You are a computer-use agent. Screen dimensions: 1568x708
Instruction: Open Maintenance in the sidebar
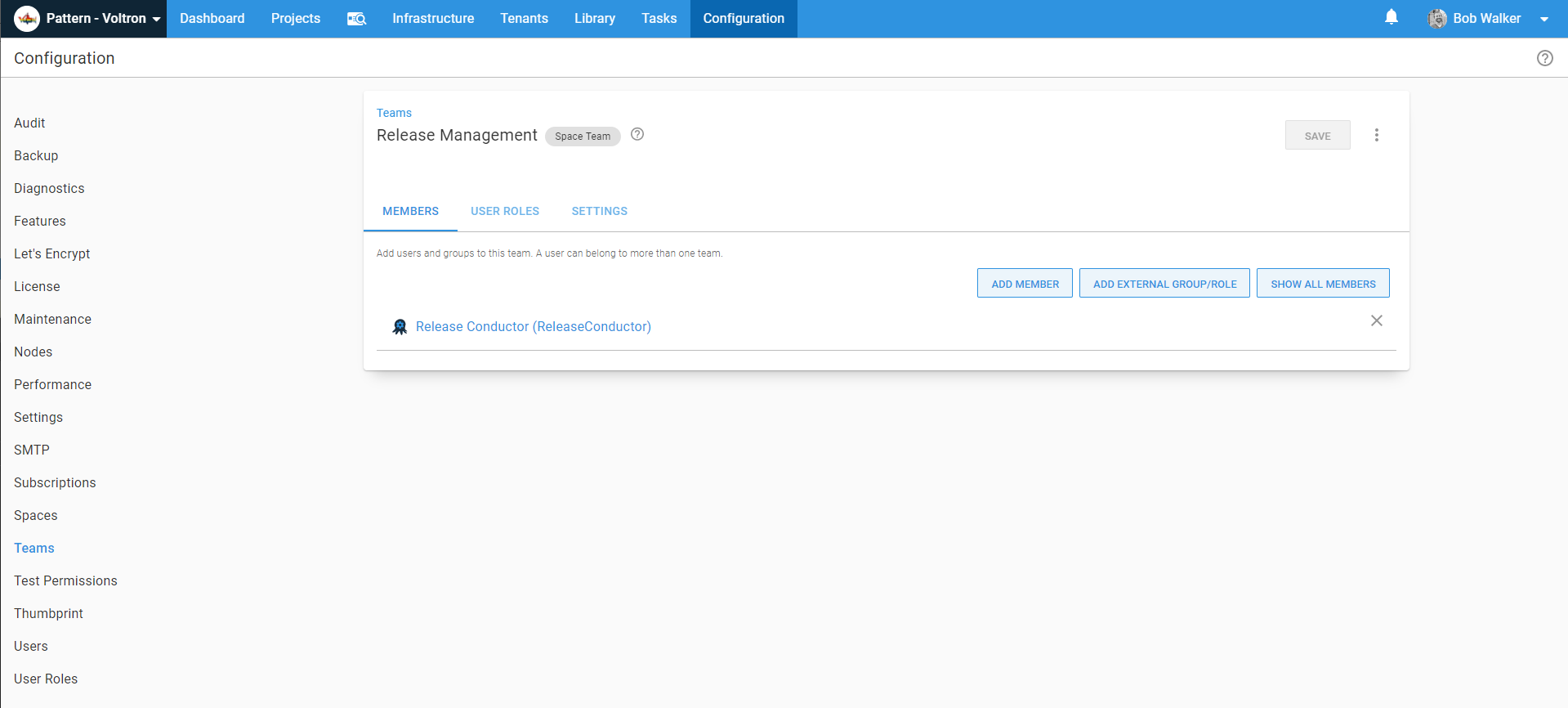(x=52, y=319)
